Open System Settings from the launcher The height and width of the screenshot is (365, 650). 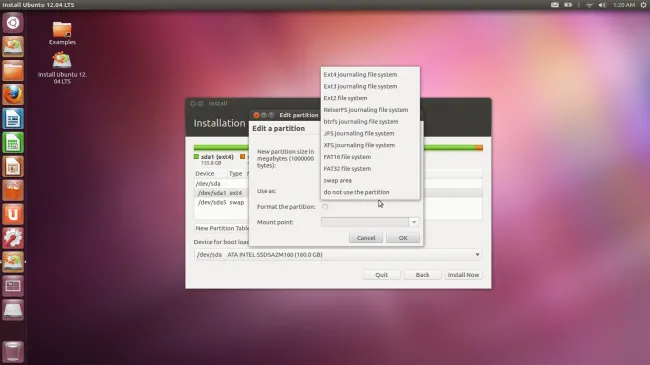tap(13, 238)
